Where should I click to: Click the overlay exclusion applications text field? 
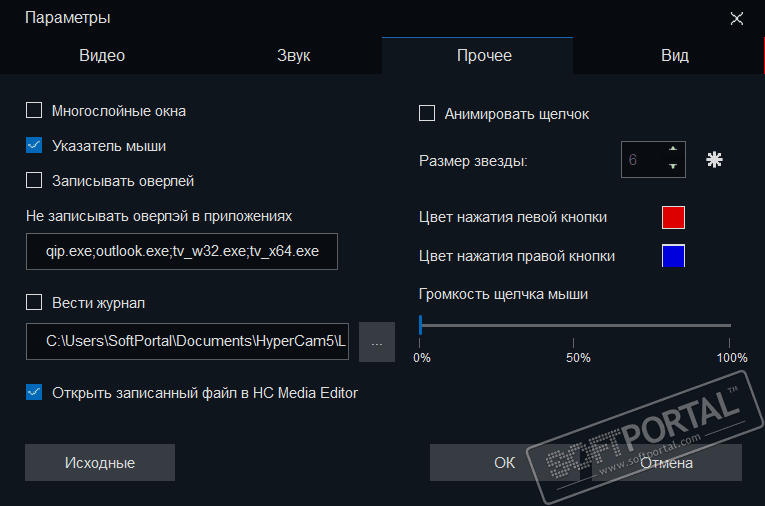[182, 251]
